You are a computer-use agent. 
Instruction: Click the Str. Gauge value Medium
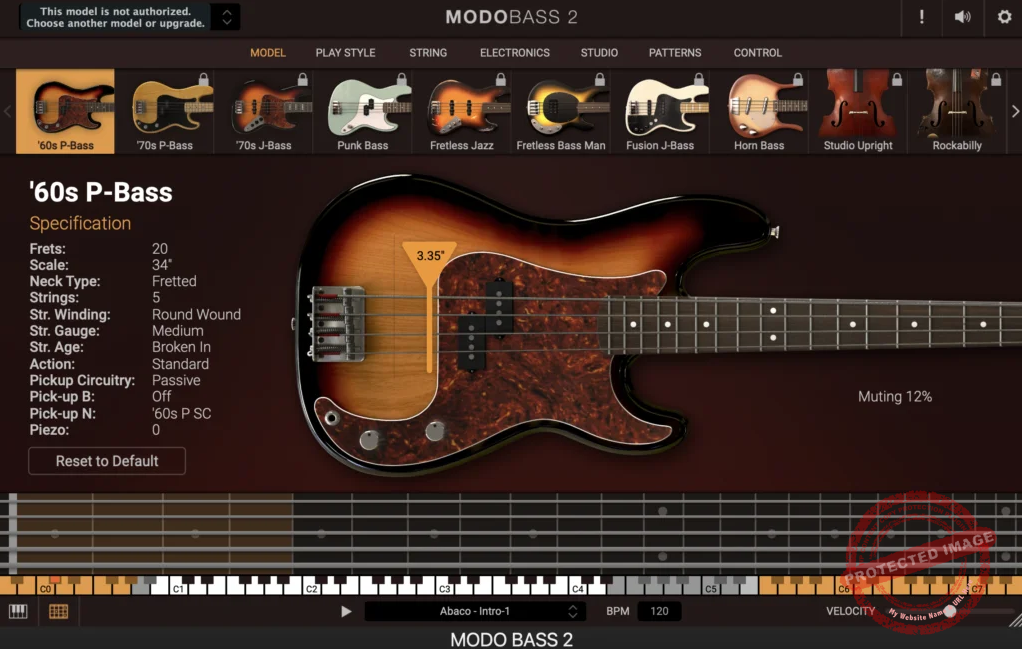[177, 331]
